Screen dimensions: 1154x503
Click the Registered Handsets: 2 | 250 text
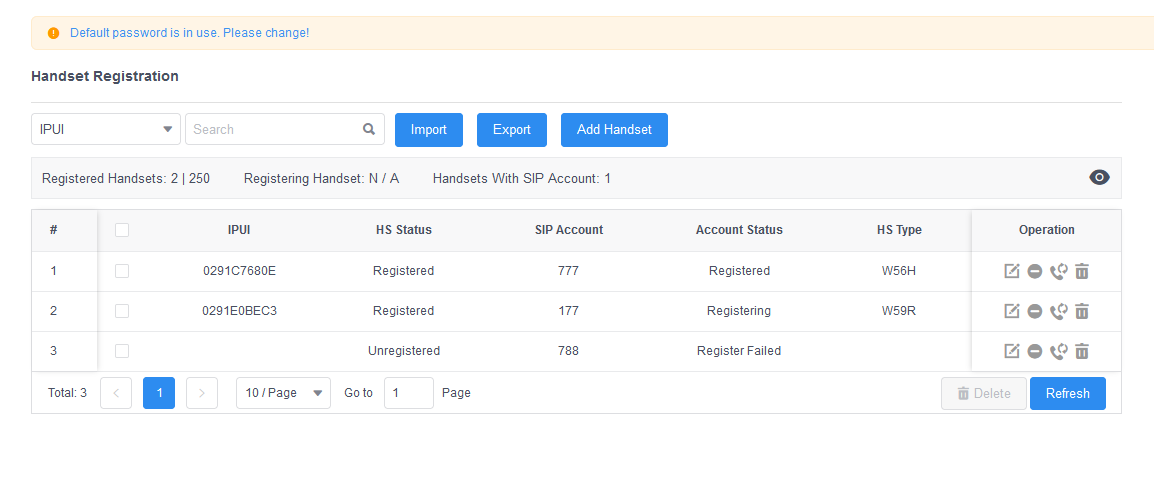click(x=126, y=178)
